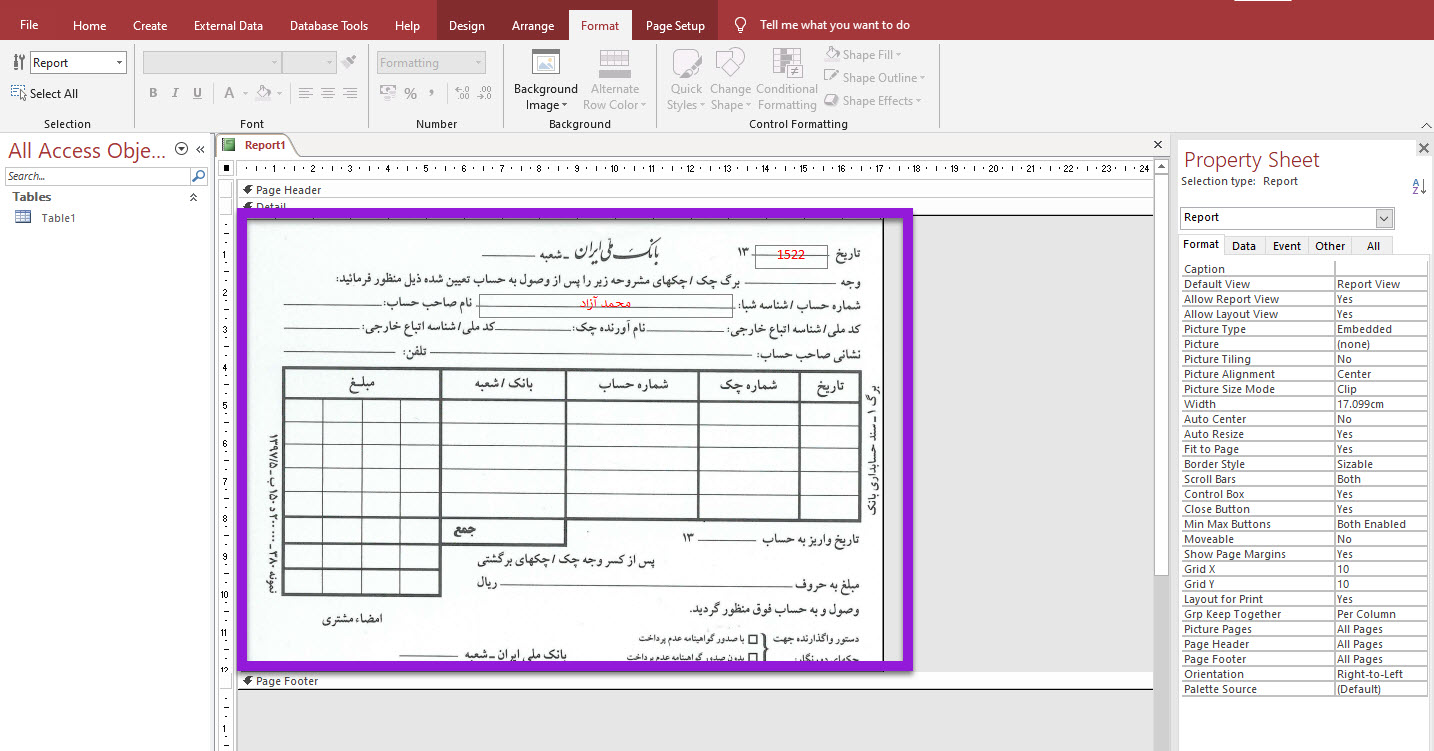Click the Report1 document tab icon
The height and width of the screenshot is (751, 1434).
tap(229, 145)
